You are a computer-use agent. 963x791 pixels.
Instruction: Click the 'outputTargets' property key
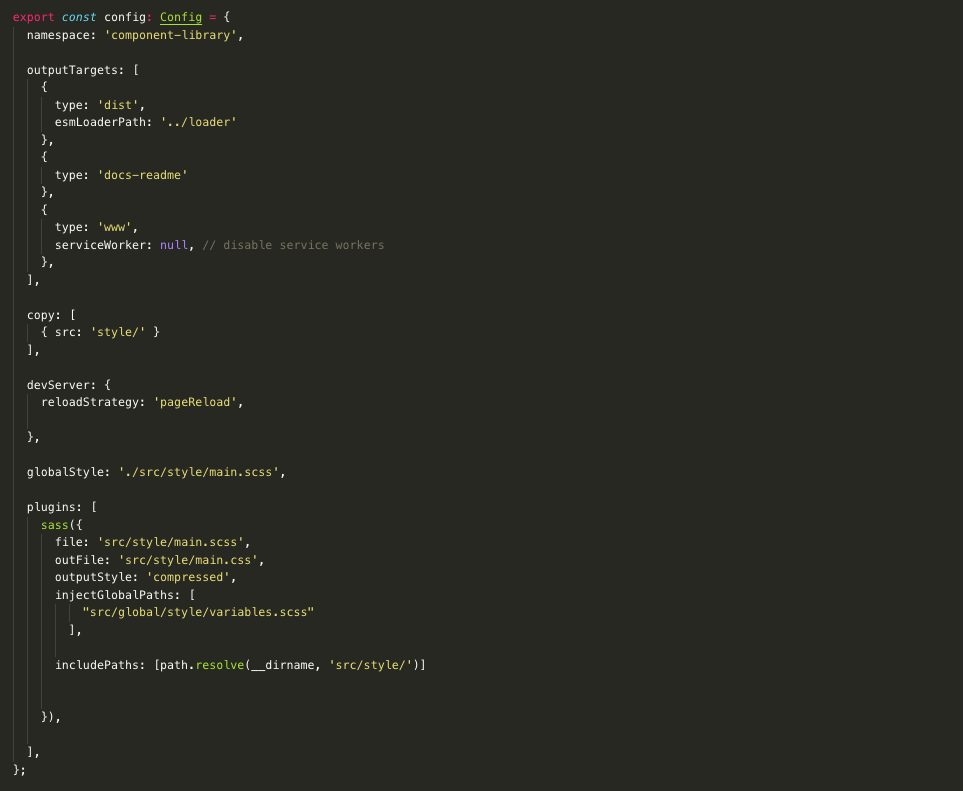72,70
